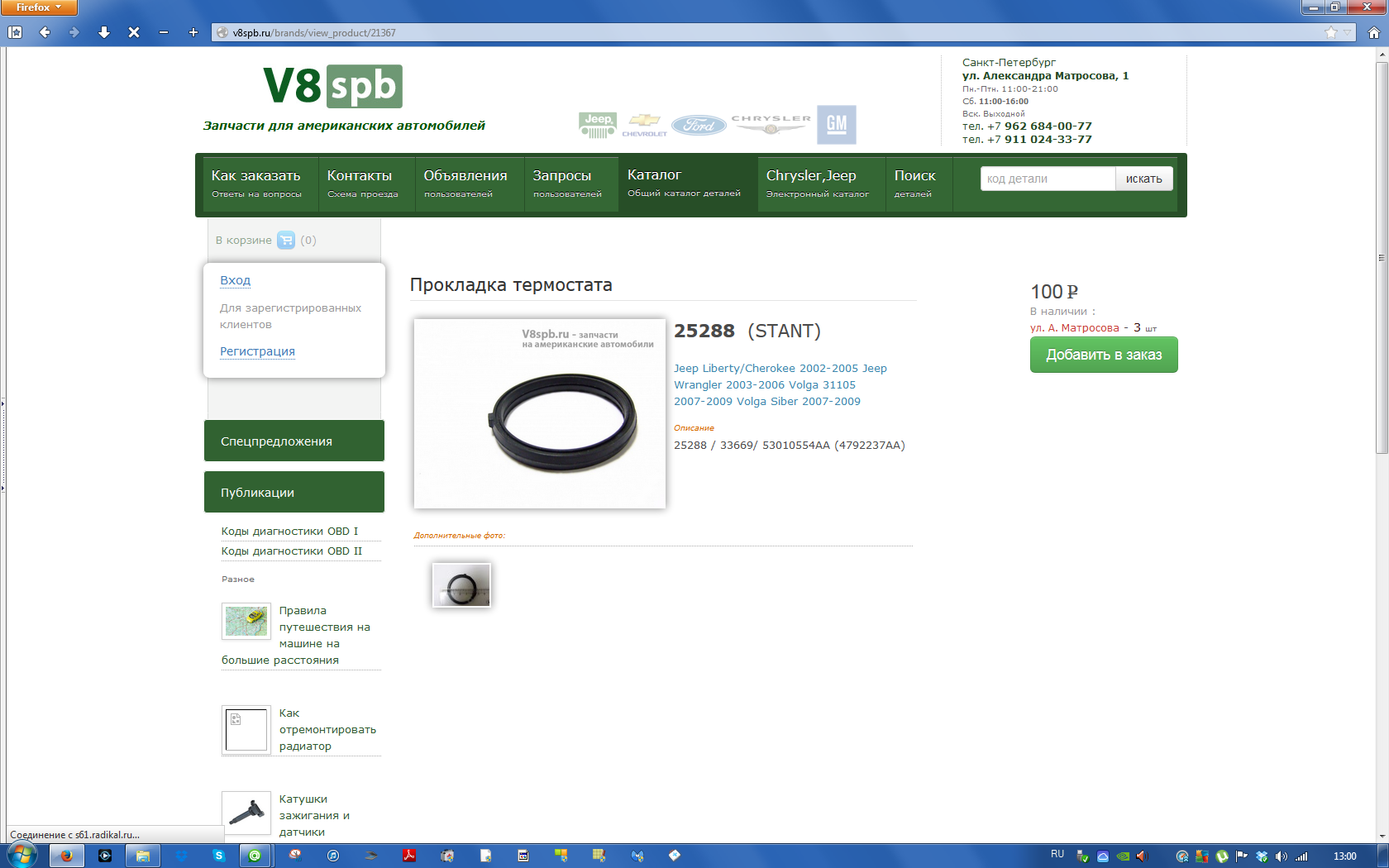This screenshot has width=1389, height=868.
Task: Open the Windows Start button
Action: (x=22, y=855)
